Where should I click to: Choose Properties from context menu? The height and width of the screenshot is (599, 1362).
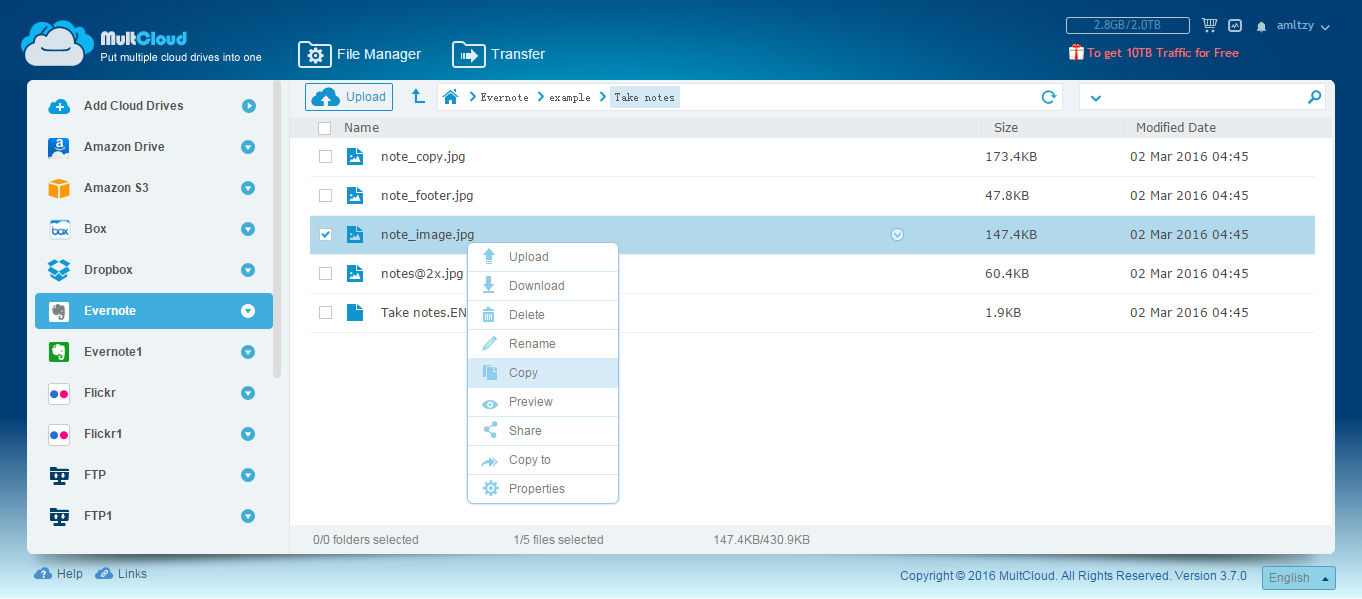coord(543,489)
